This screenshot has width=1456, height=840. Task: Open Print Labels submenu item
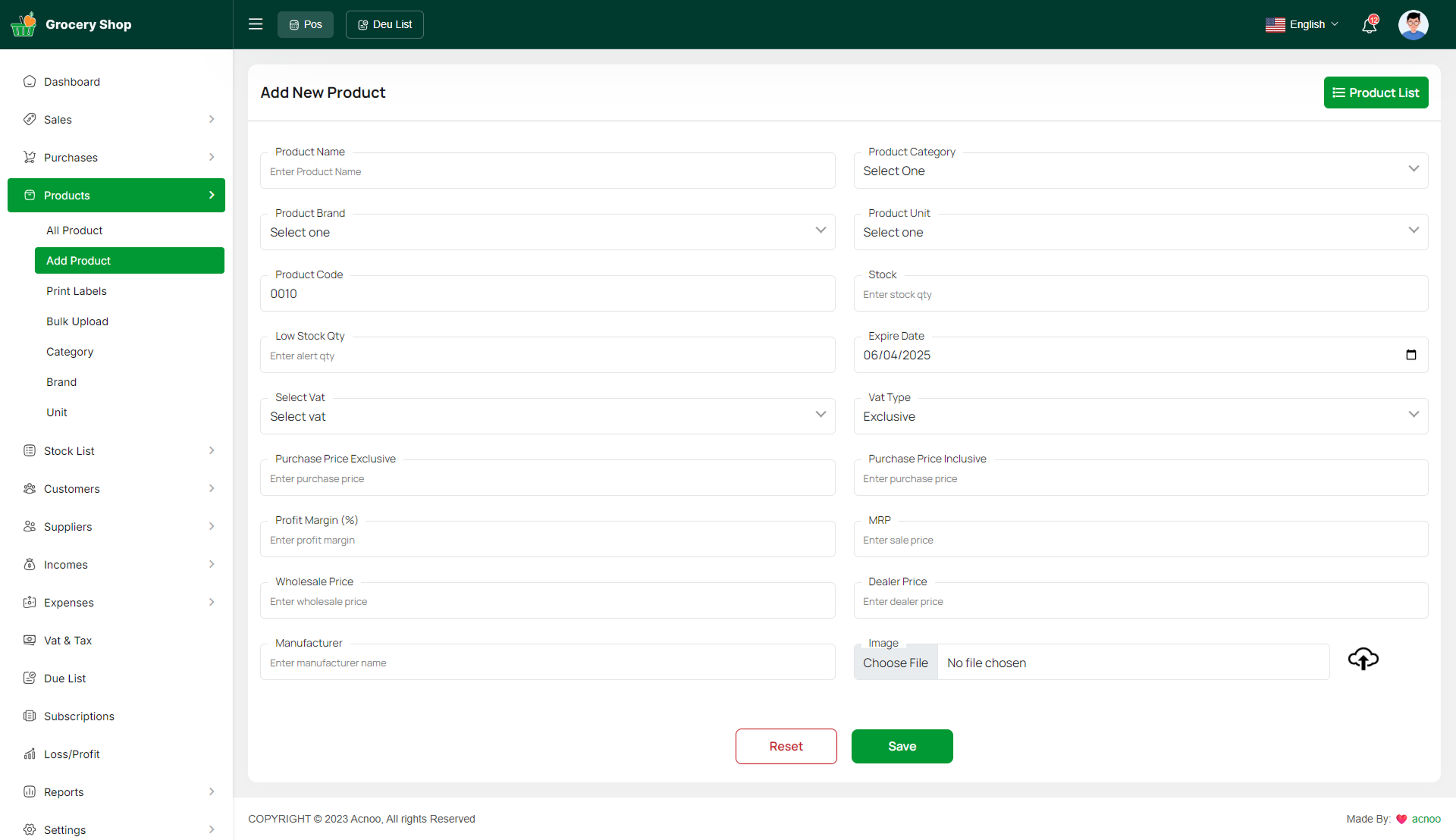click(x=77, y=291)
